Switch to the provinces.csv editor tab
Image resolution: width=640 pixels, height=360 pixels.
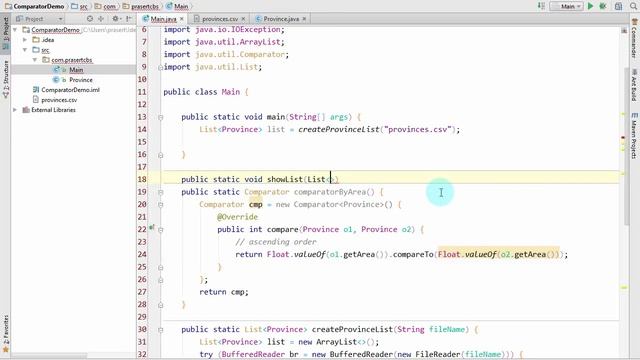coord(220,19)
